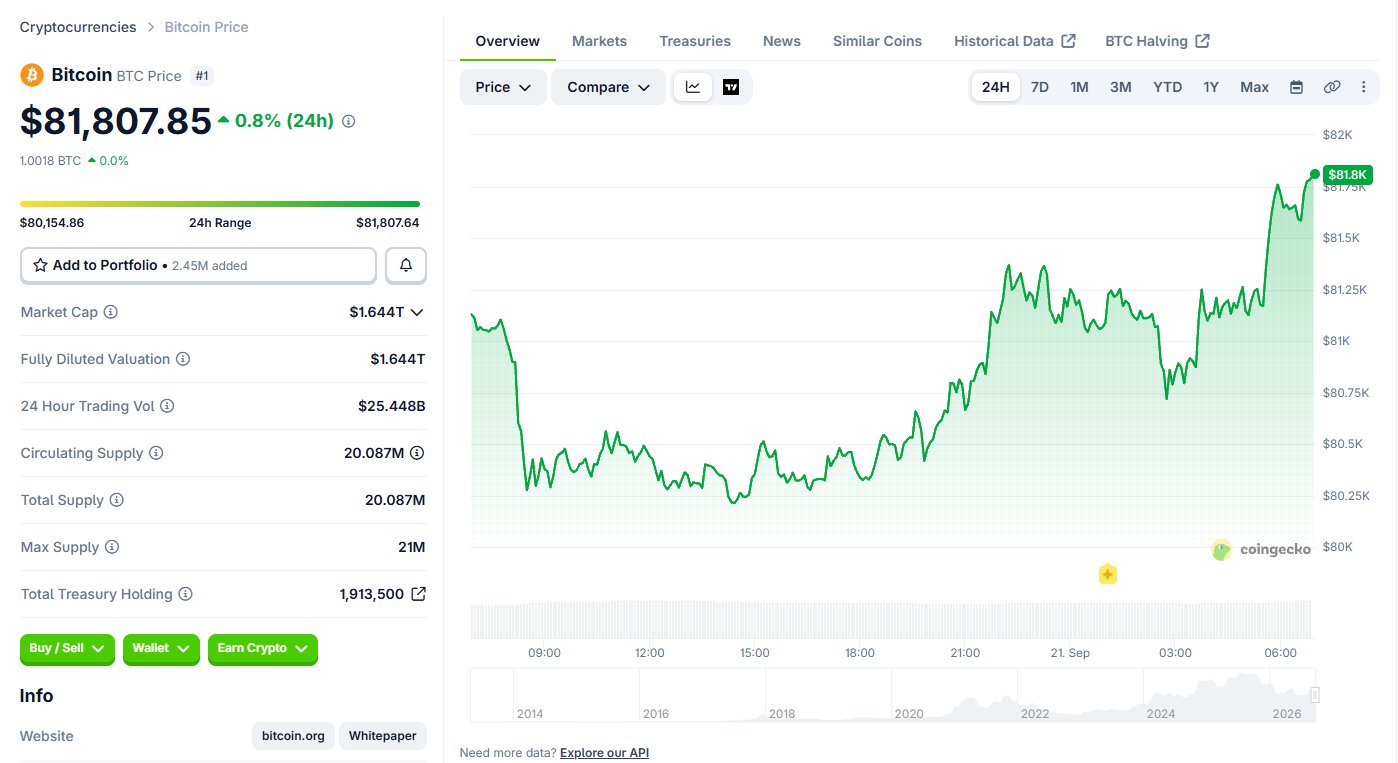Switch to the Markets tab
Image resolution: width=1398 pixels, height=763 pixels.
point(599,41)
